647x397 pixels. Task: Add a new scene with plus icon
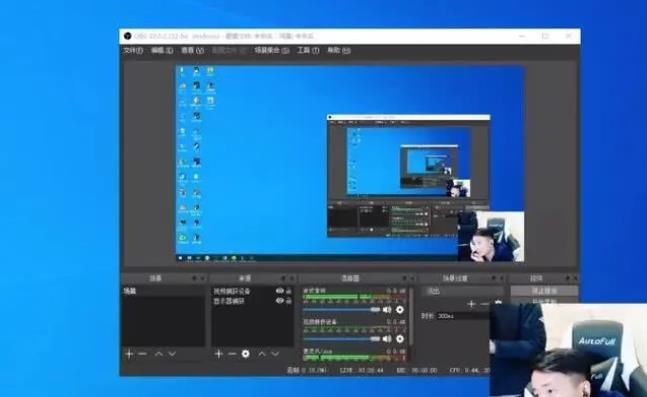(129, 354)
